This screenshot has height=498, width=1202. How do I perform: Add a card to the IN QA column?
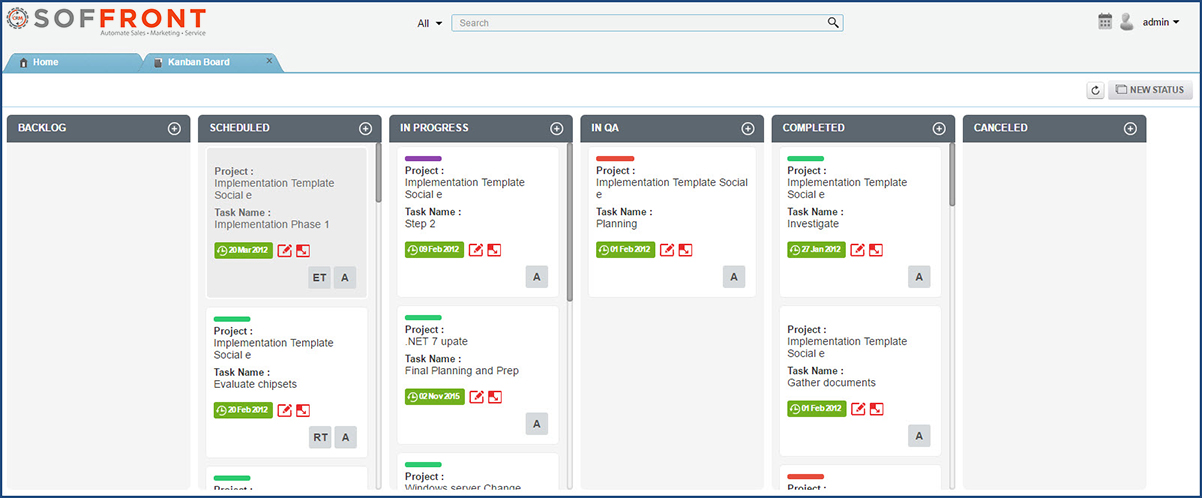[x=747, y=128]
